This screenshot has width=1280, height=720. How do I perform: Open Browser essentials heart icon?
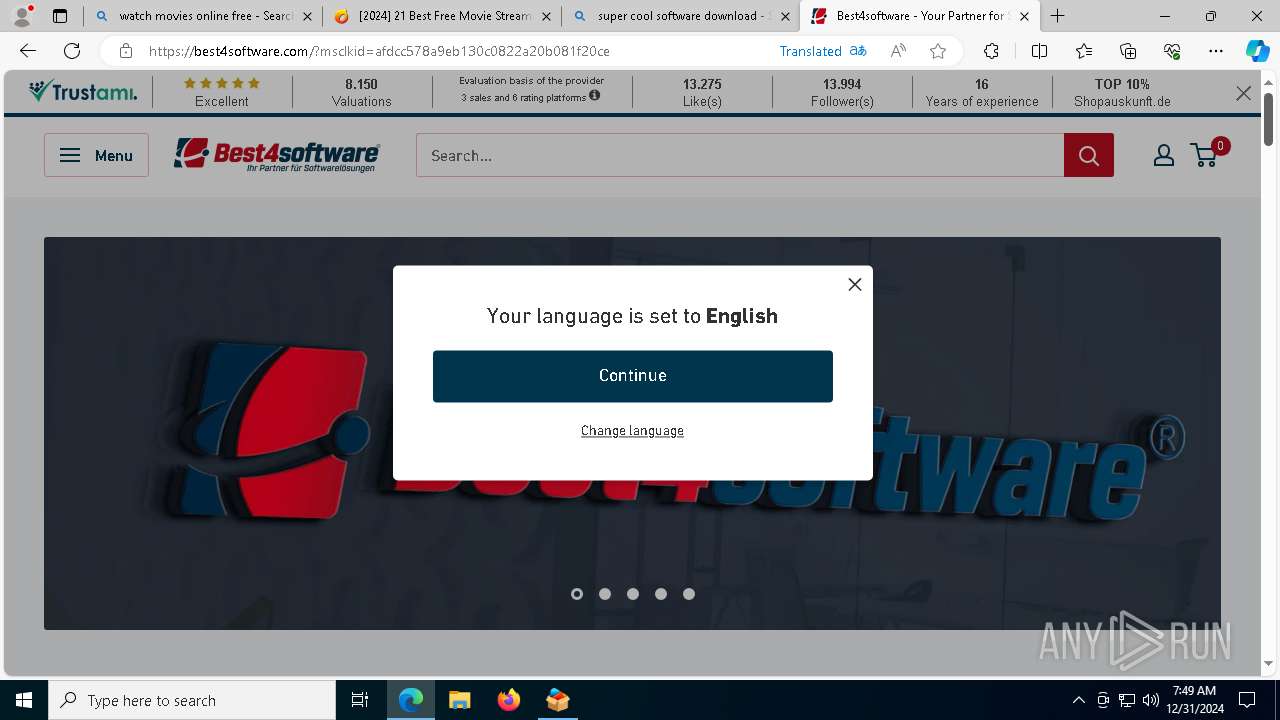[x=1172, y=51]
